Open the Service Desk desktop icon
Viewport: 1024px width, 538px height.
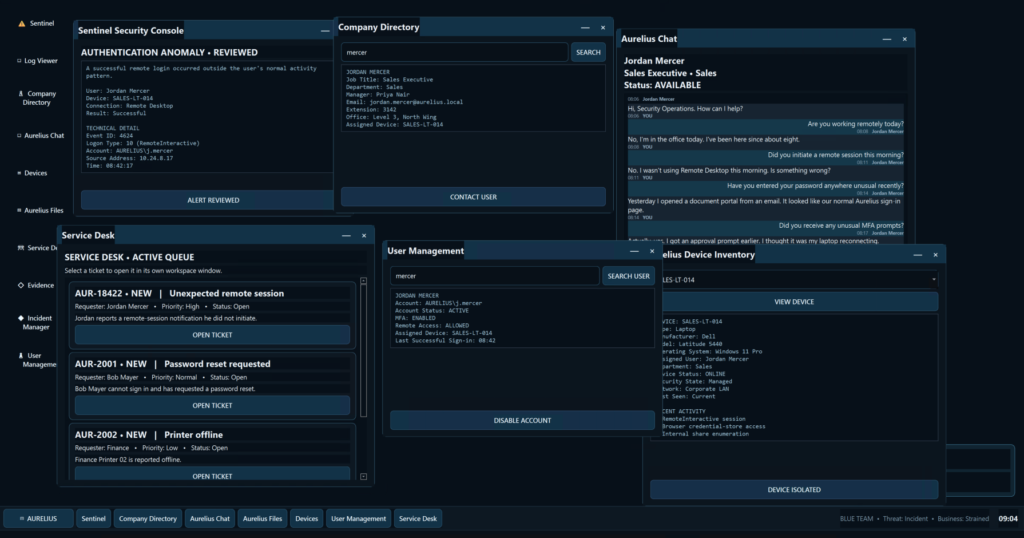pos(37,248)
